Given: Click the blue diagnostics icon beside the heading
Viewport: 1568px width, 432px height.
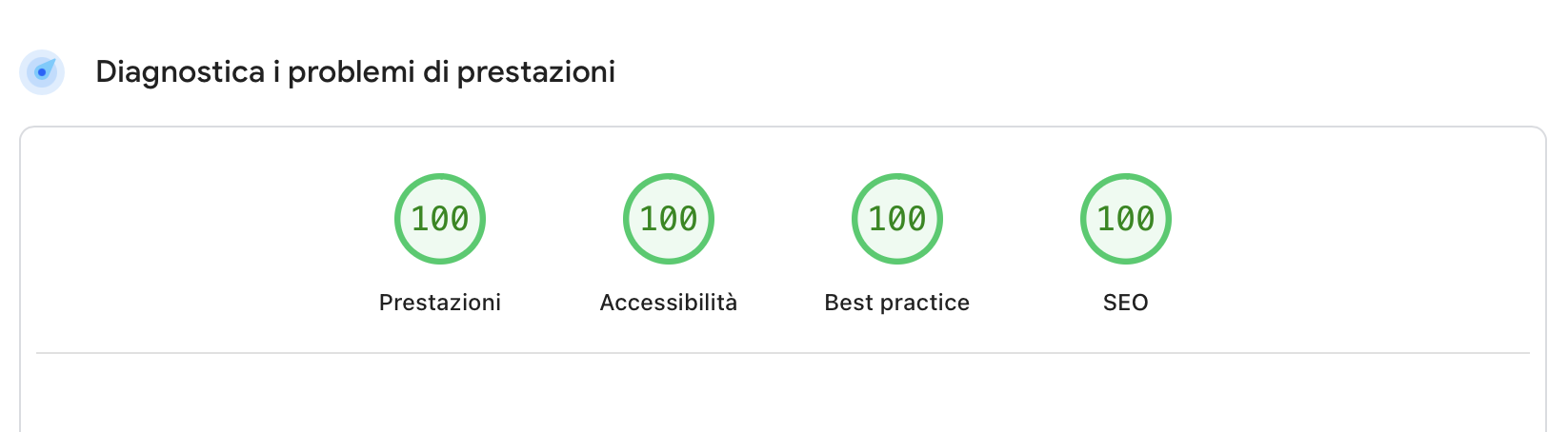Looking at the screenshot, I should pyautogui.click(x=42, y=72).
